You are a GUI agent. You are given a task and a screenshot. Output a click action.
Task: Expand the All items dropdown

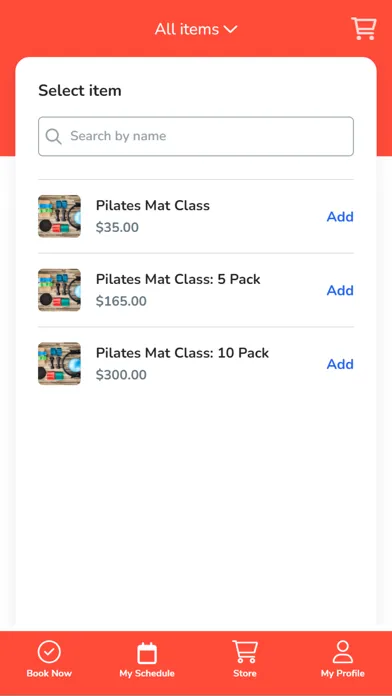coord(196,29)
